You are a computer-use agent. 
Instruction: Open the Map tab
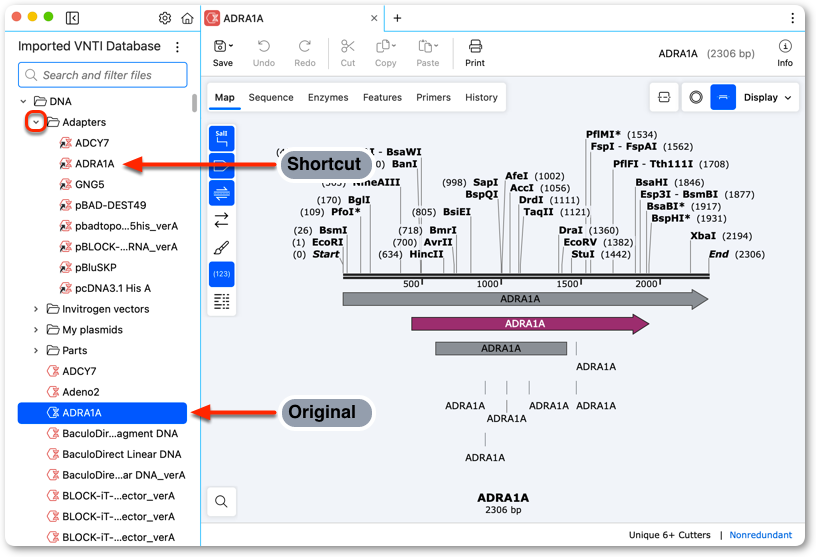225,97
